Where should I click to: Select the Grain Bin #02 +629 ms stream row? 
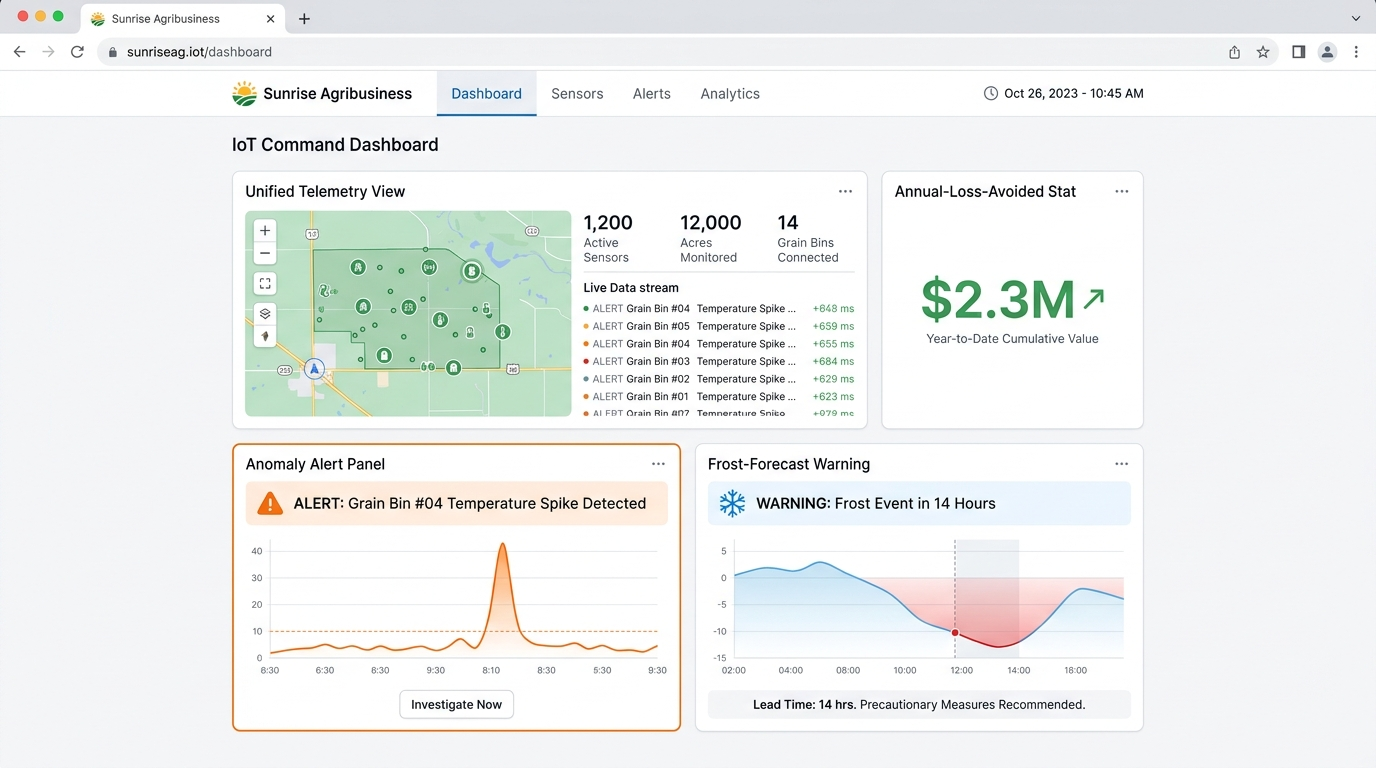pos(719,379)
